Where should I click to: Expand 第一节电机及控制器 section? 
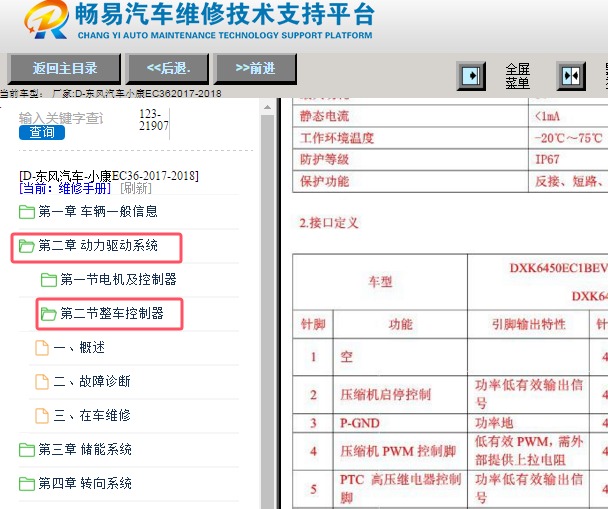point(118,279)
